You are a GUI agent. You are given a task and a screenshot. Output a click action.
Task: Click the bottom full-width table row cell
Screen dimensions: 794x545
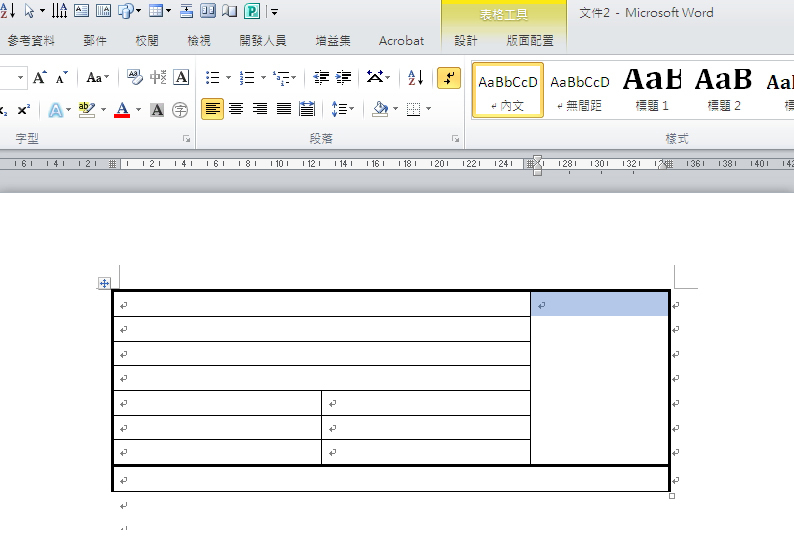[391, 479]
